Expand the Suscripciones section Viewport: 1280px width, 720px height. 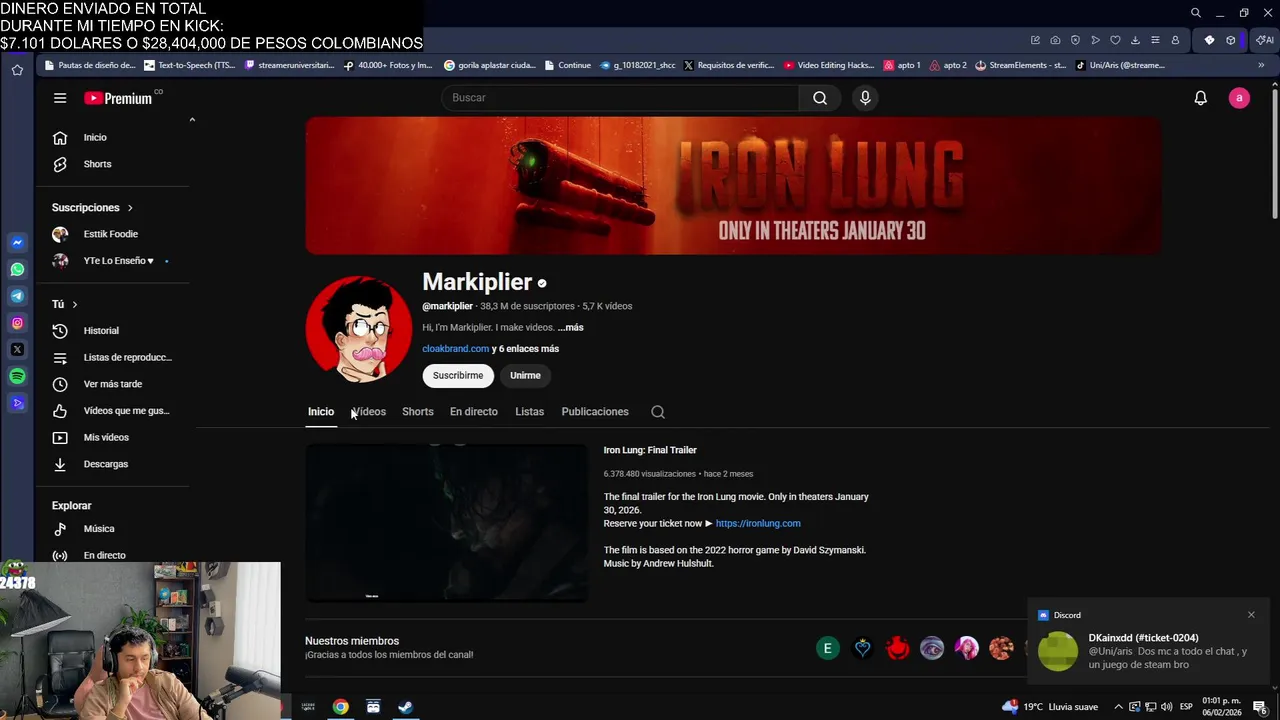(92, 207)
